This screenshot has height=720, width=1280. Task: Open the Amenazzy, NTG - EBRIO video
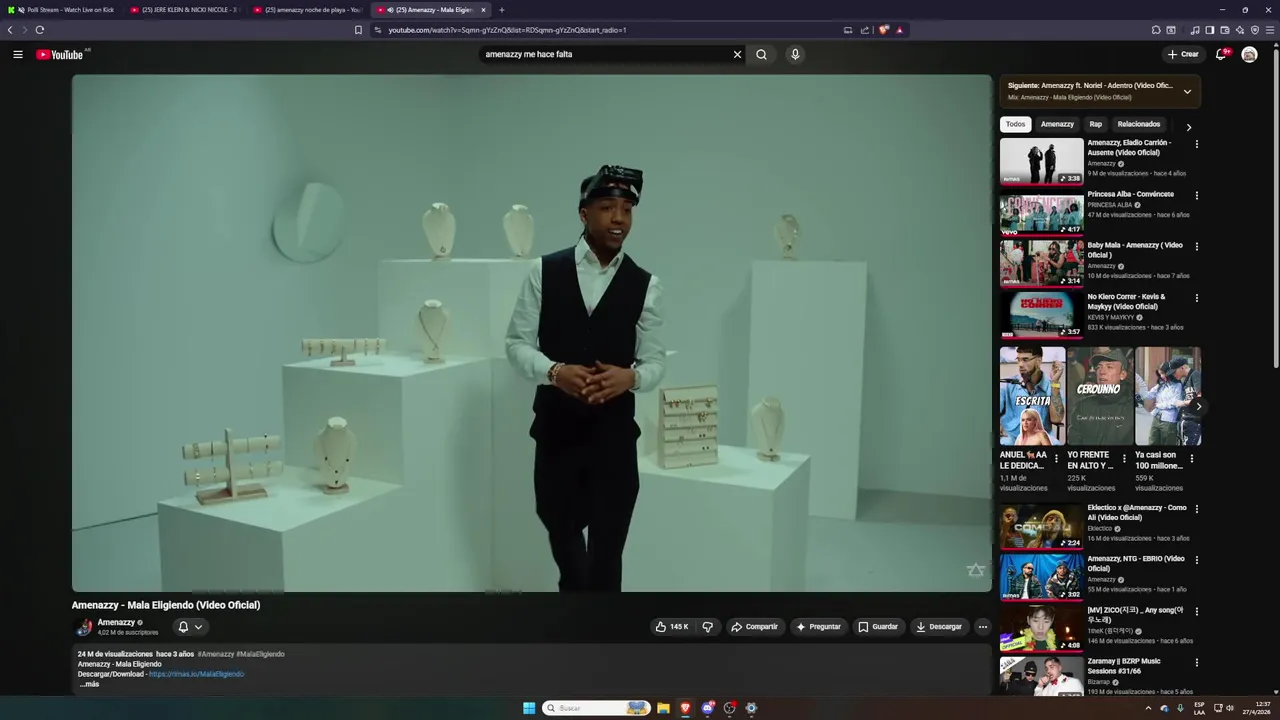click(1041, 577)
